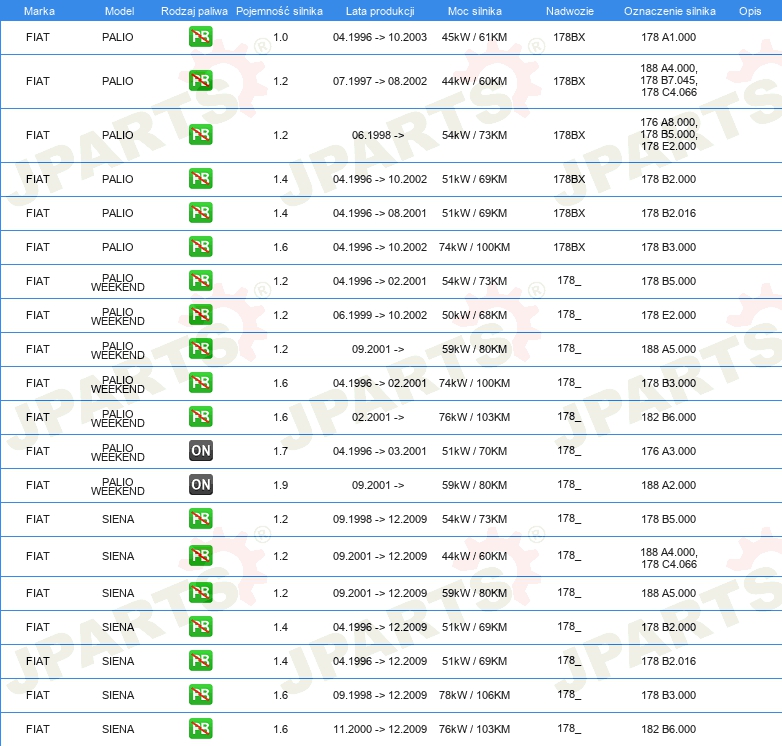Screen dimensions: 782x746
Task: Click ON diesel icon in Palio Weekend 1.9 row
Action: pyautogui.click(x=200, y=485)
